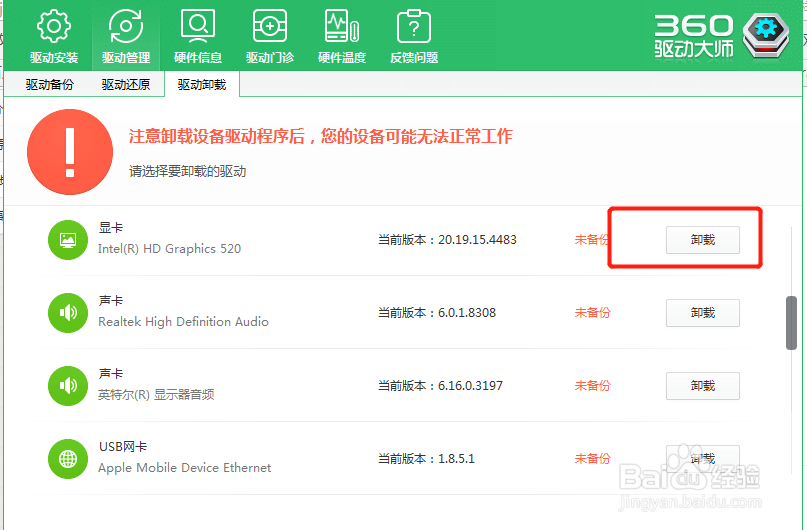Click the 360驱动大师 logo icon

pyautogui.click(x=766, y=35)
